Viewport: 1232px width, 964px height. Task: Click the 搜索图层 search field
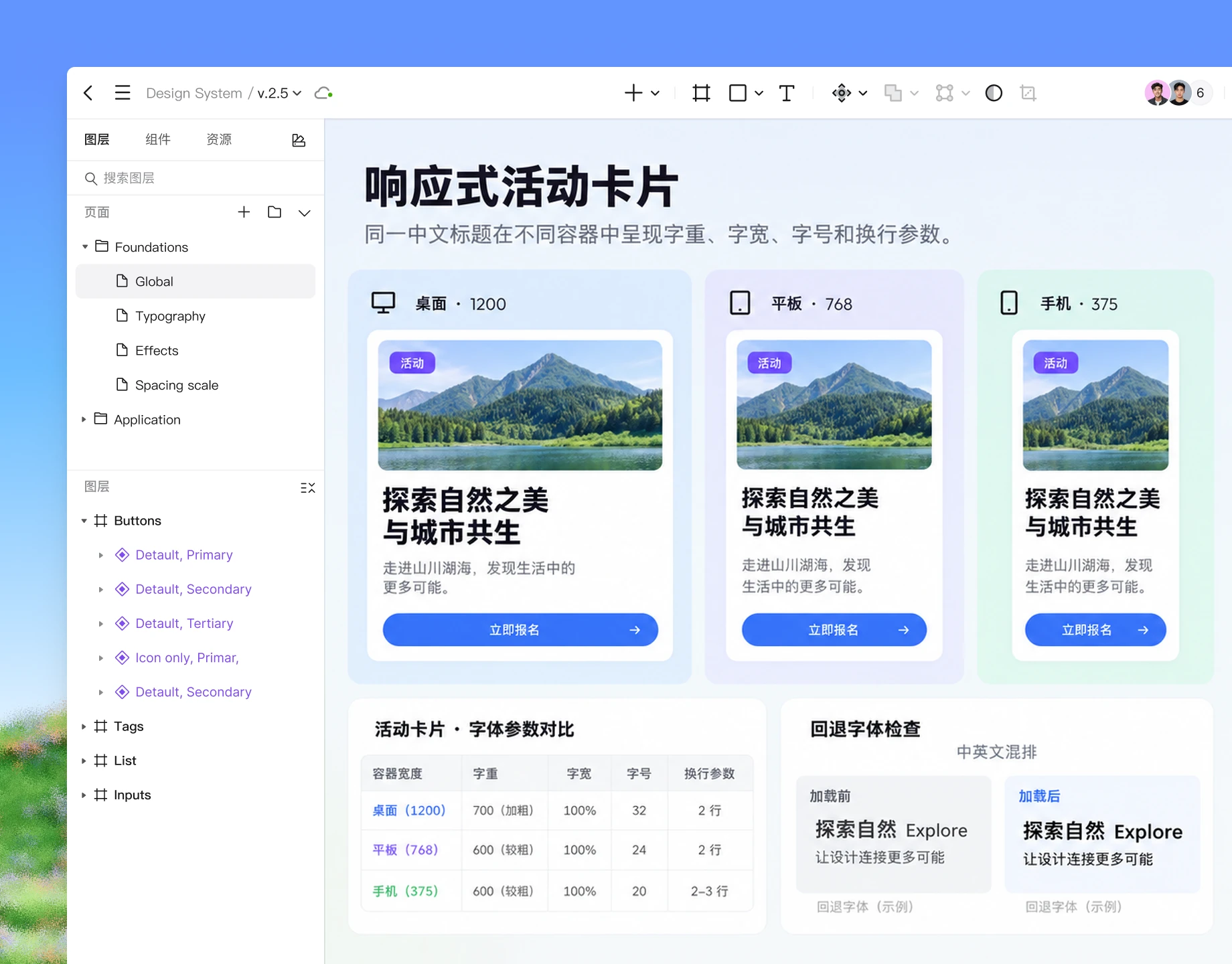[x=196, y=178]
